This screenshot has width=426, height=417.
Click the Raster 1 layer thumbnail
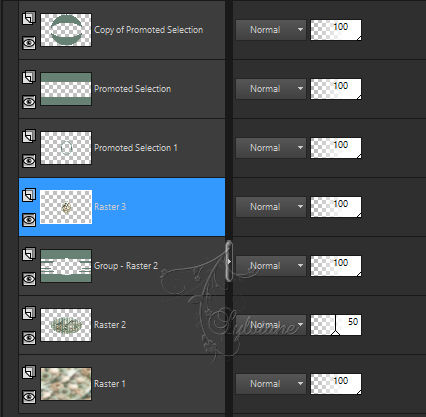[x=66, y=384]
